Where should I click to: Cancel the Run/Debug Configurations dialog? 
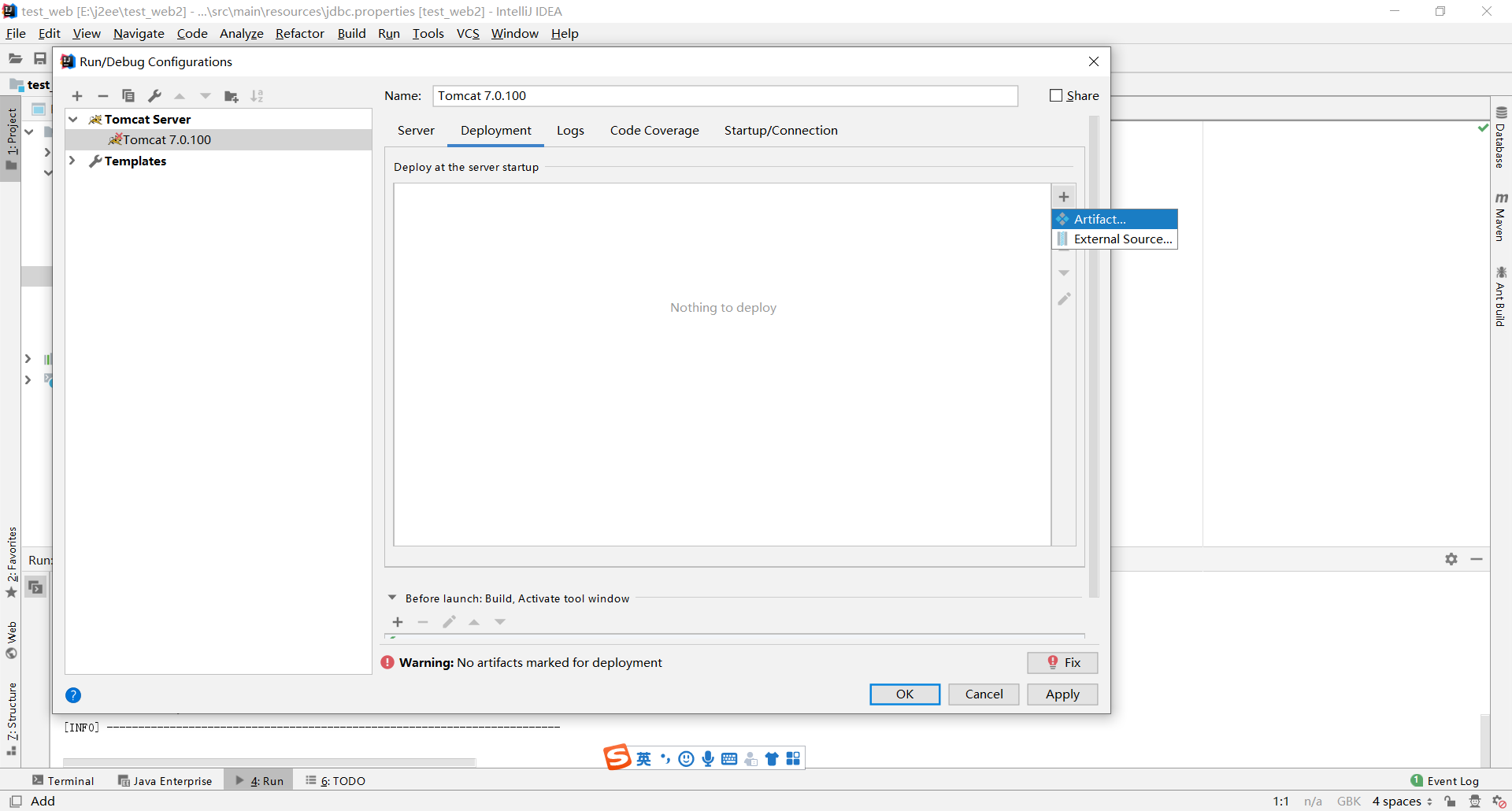[x=984, y=694]
